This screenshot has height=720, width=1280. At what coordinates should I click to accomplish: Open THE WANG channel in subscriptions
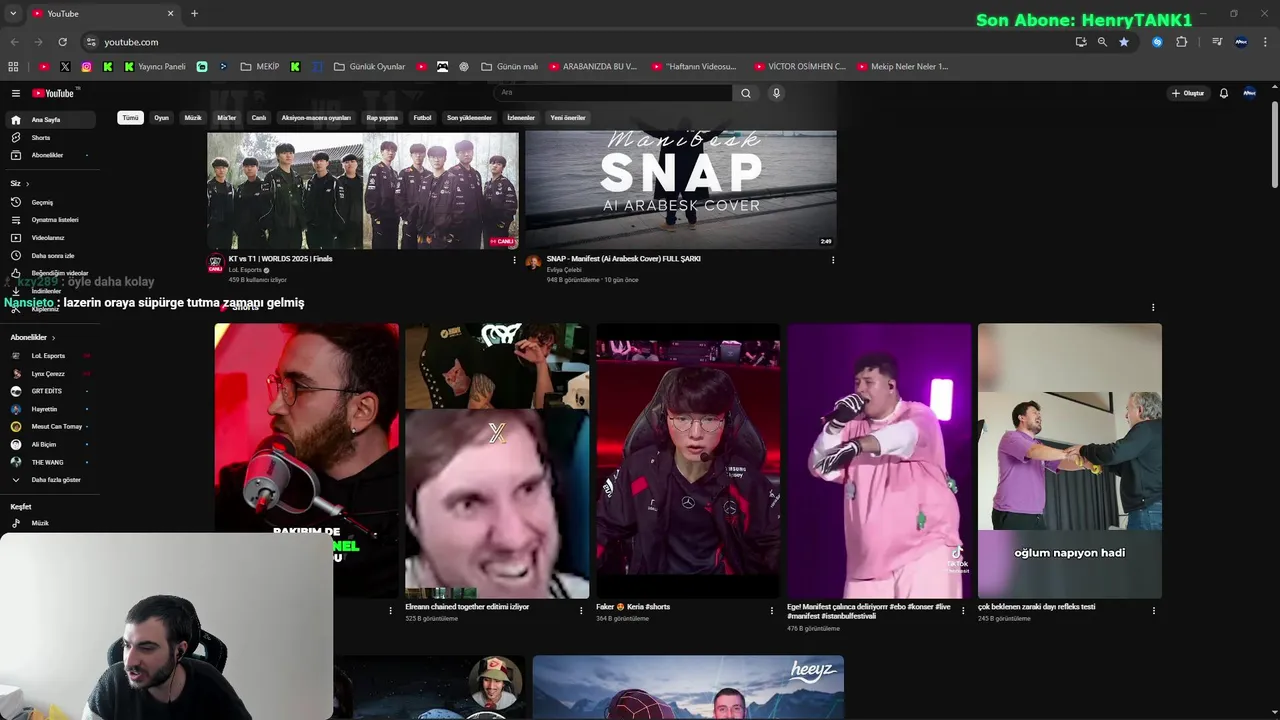(50, 462)
